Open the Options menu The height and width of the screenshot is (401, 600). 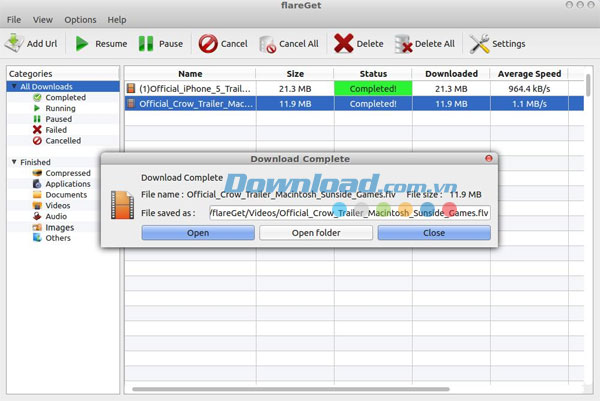(80, 20)
